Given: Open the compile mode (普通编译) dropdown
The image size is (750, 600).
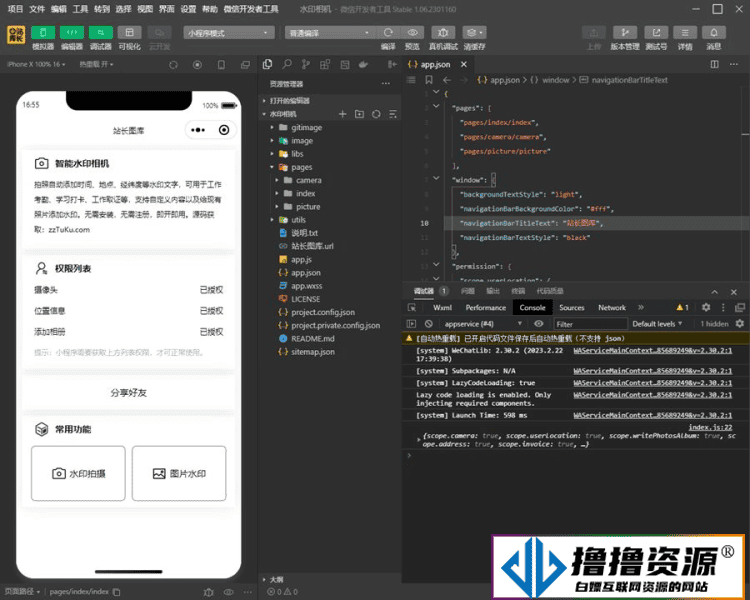Looking at the screenshot, I should [x=330, y=33].
